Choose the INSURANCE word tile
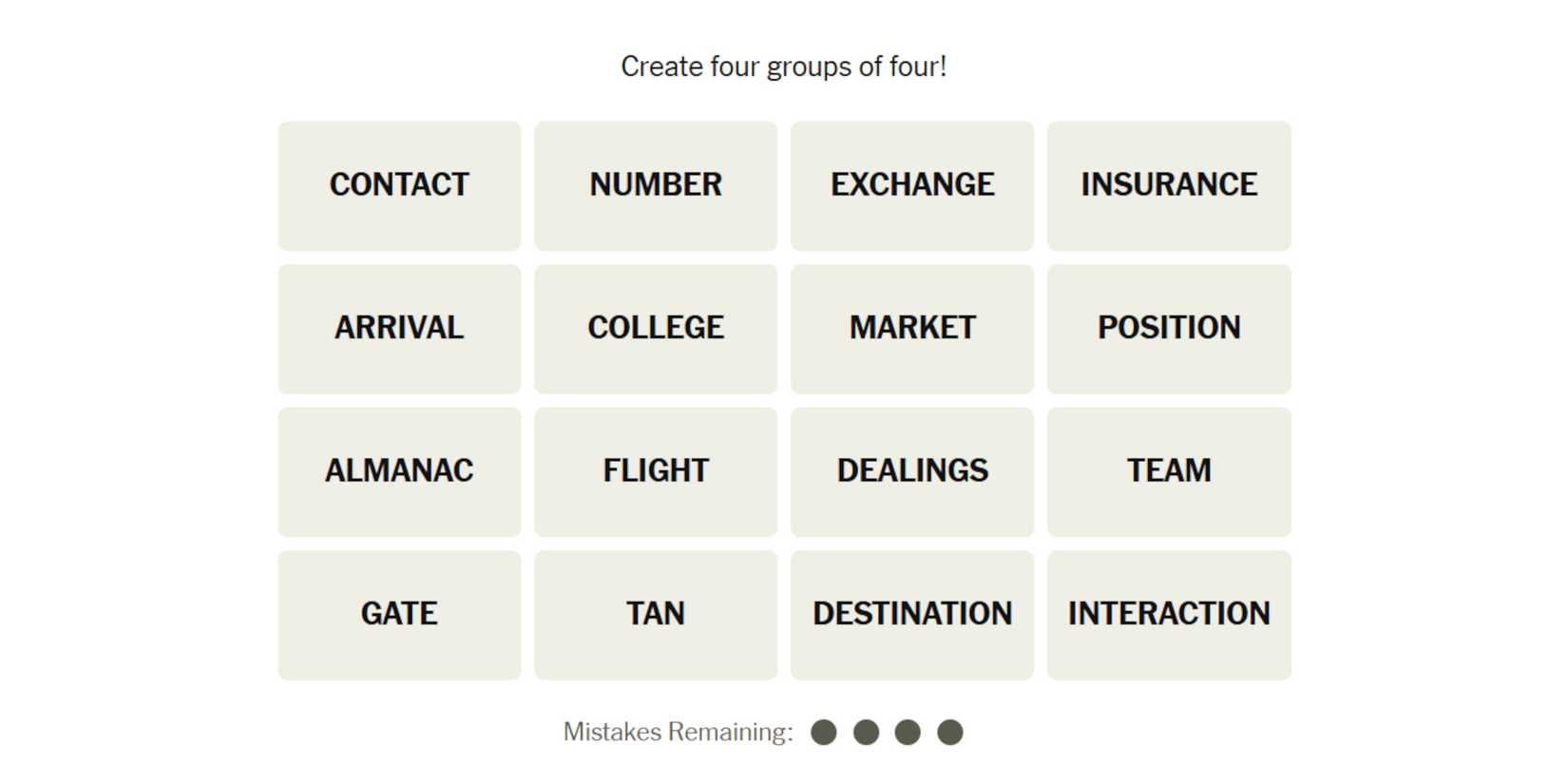This screenshot has height=784, width=1568. coord(1169,185)
